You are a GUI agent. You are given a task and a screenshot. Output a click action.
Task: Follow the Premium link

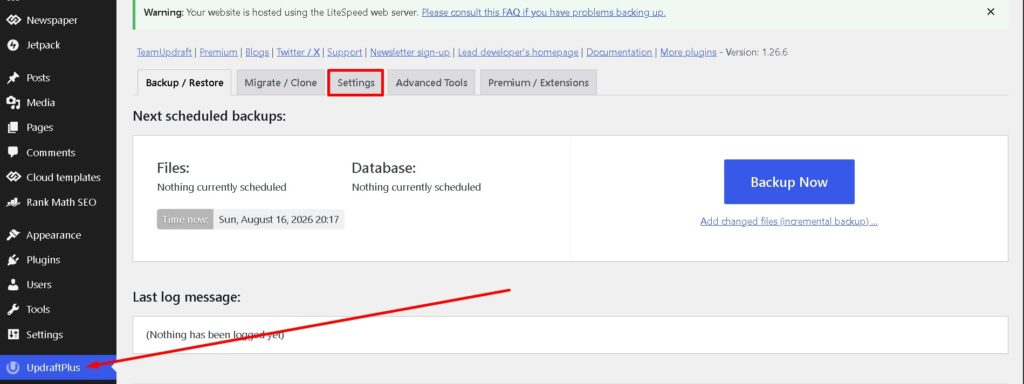click(218, 52)
